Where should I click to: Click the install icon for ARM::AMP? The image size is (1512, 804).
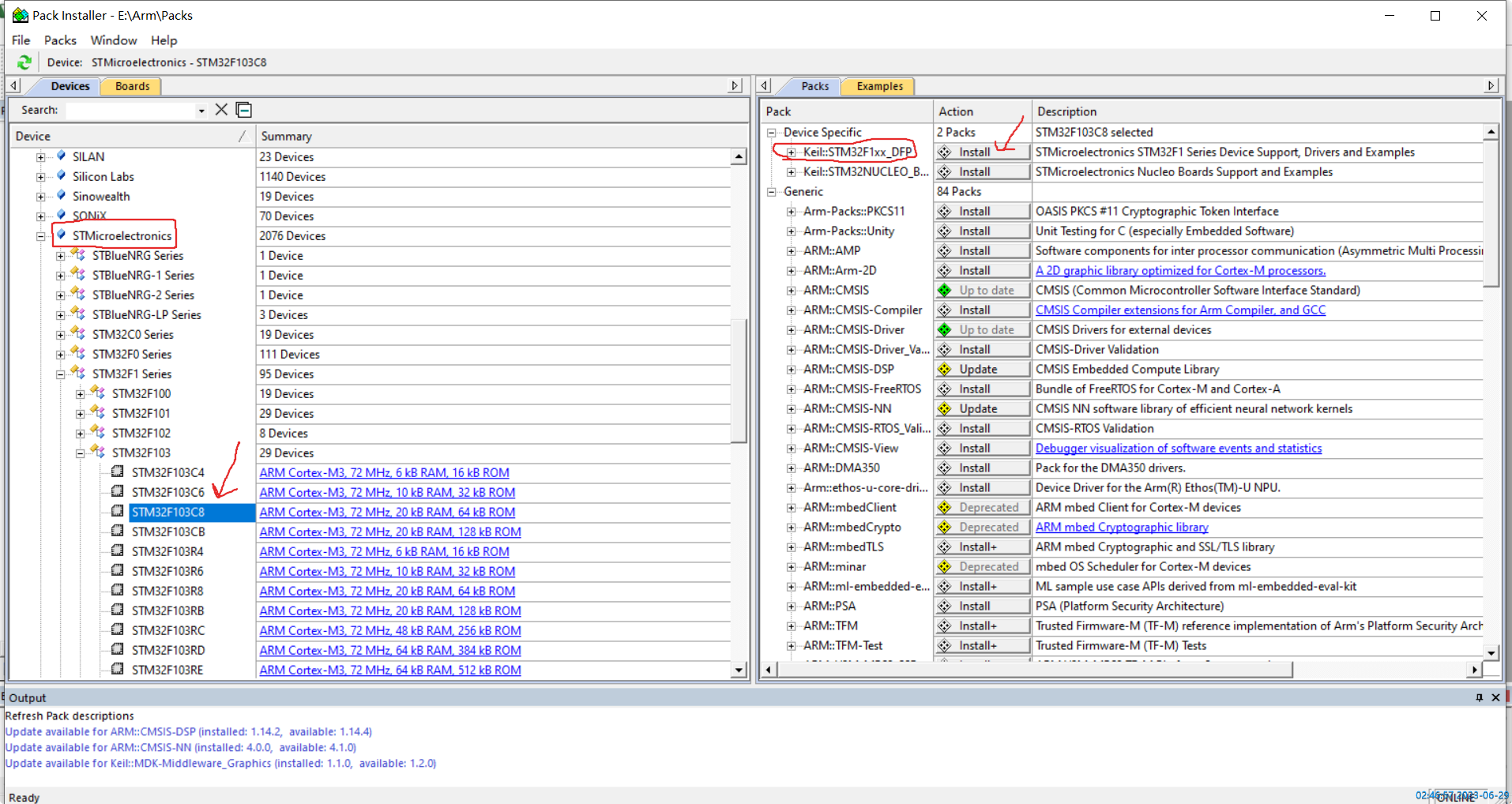coord(945,251)
